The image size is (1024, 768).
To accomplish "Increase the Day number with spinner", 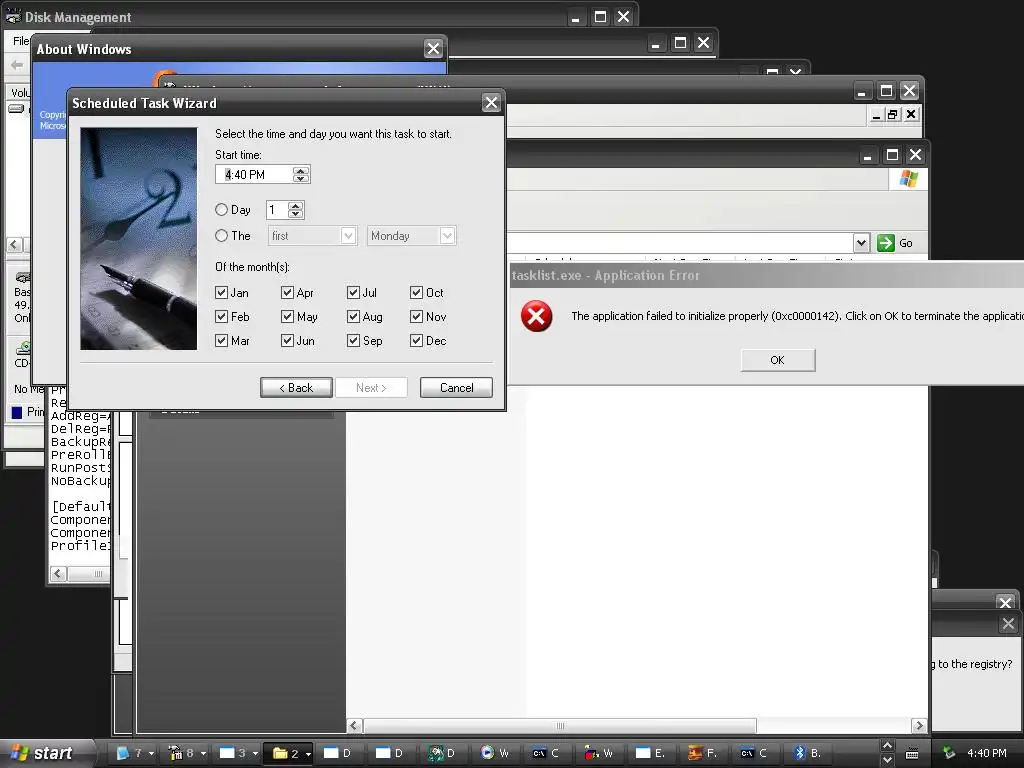I will pos(295,206).
